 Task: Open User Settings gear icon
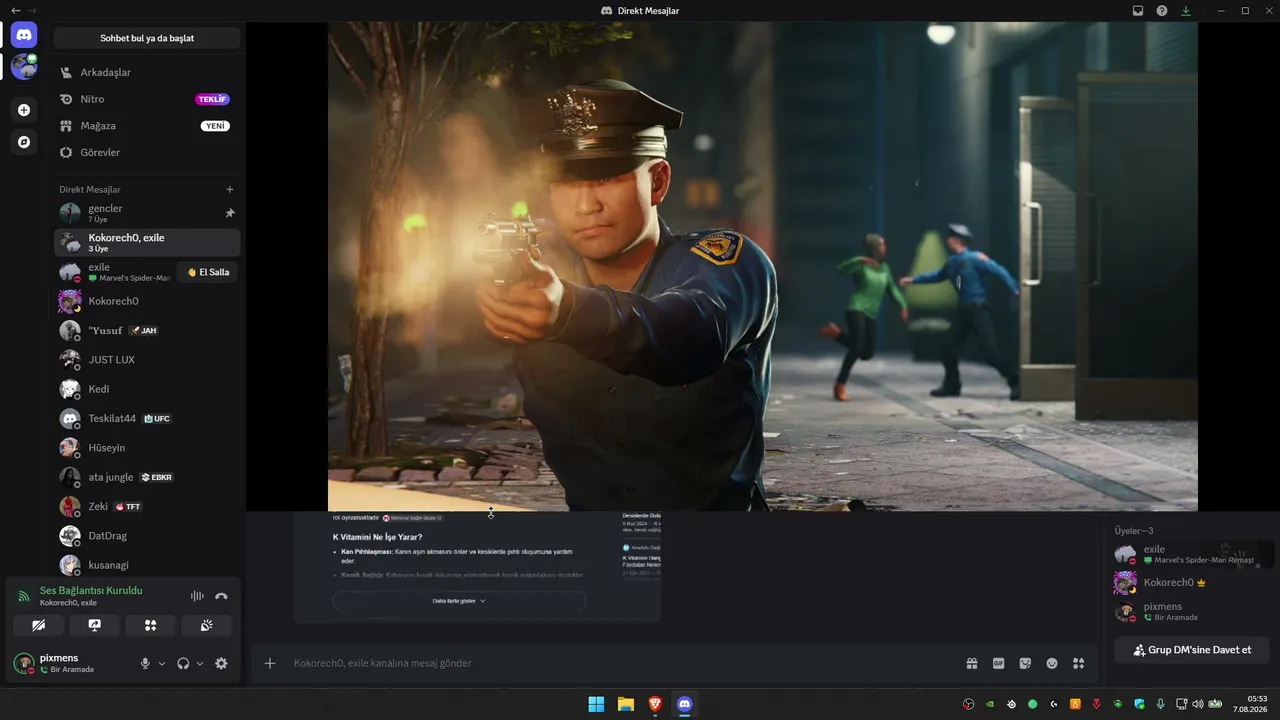pos(221,663)
